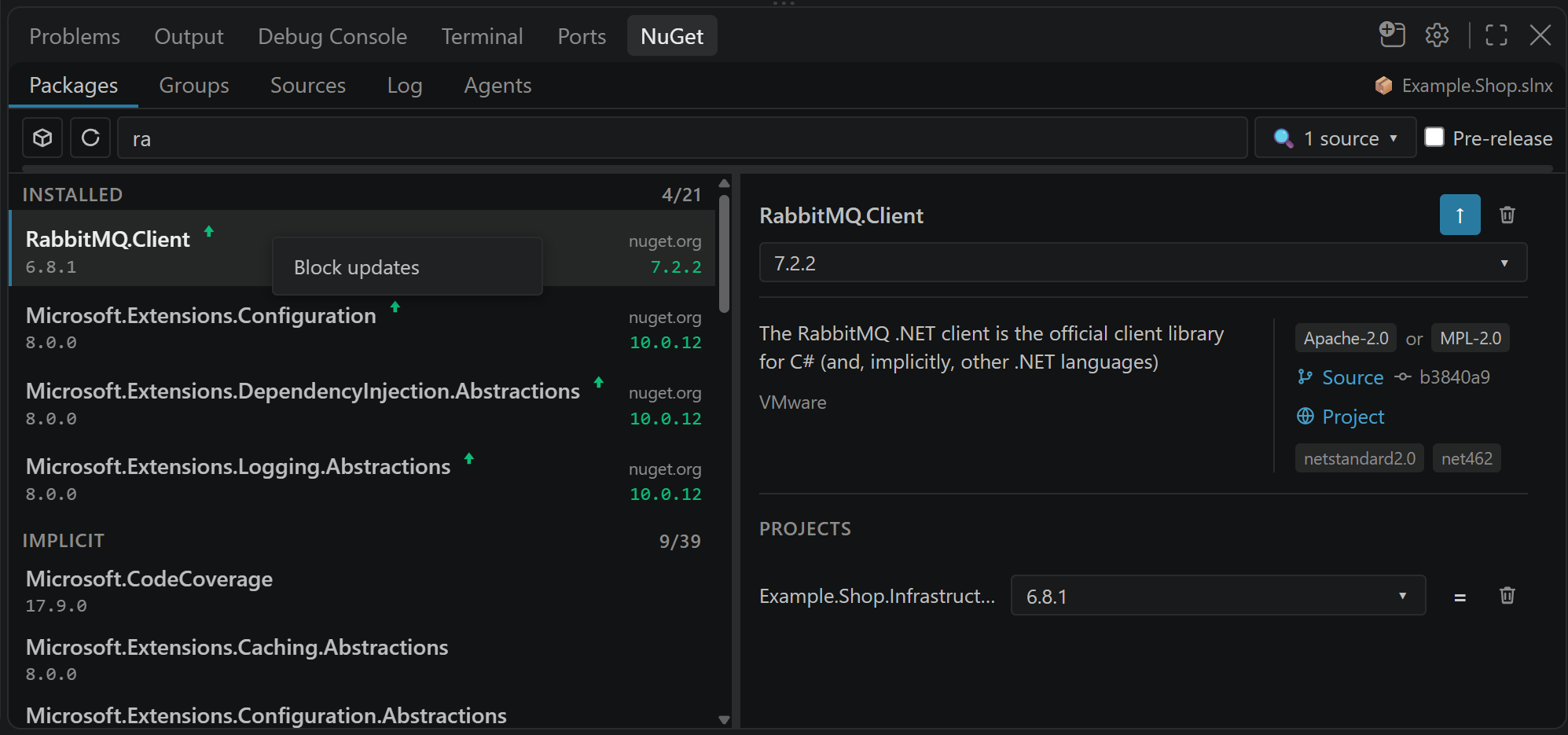
Task: Click the branch icon next to Source
Action: point(1305,377)
